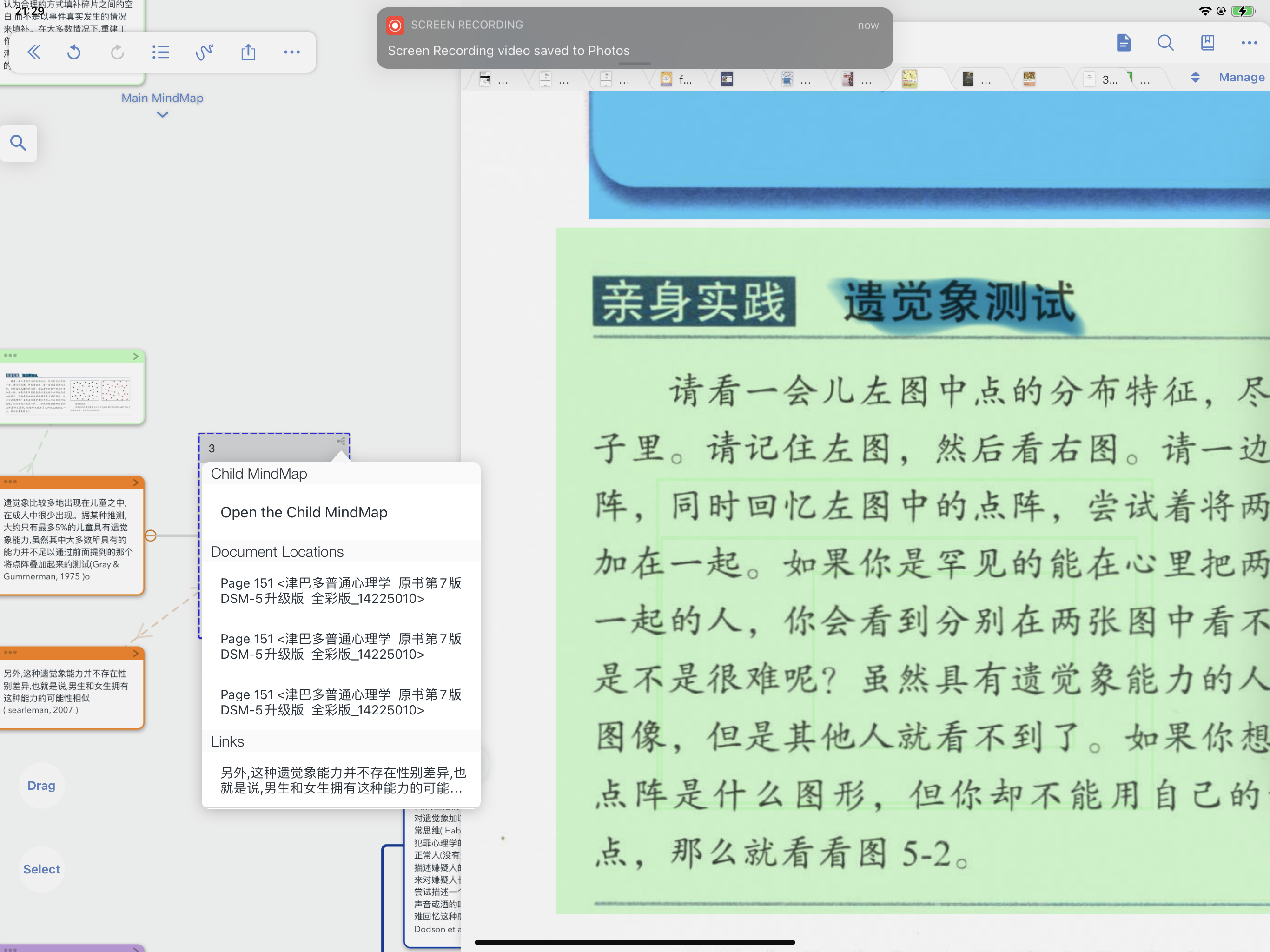This screenshot has width=1270, height=952.
Task: Tap the home indicator bar
Action: pos(635,942)
